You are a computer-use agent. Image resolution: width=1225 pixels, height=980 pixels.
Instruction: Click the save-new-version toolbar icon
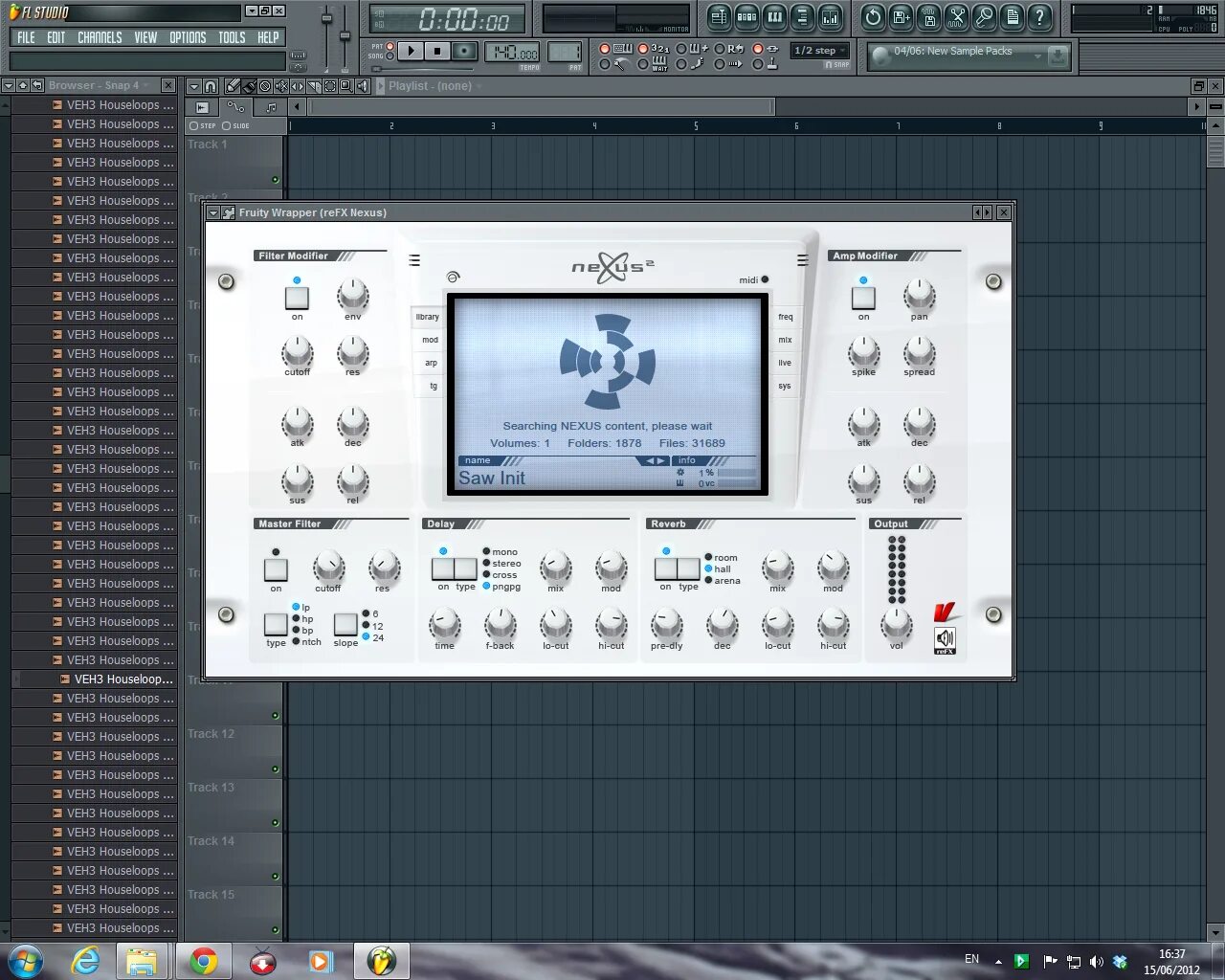pos(901,16)
